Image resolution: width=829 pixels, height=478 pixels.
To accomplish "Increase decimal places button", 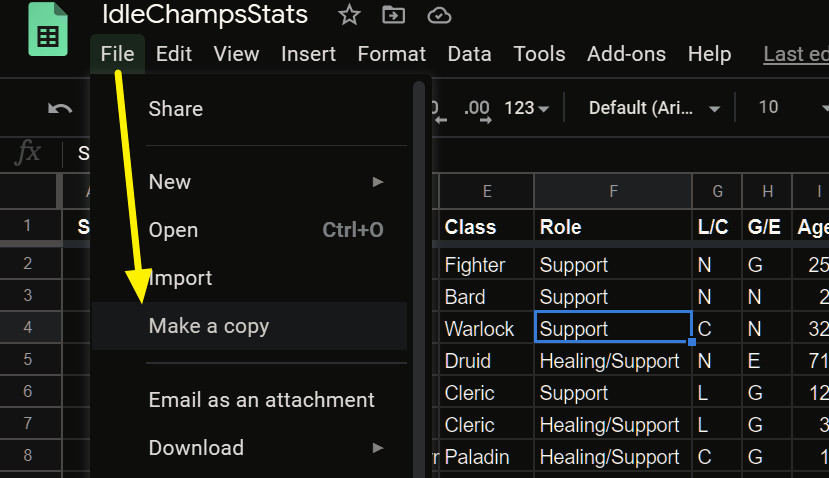I will [477, 108].
